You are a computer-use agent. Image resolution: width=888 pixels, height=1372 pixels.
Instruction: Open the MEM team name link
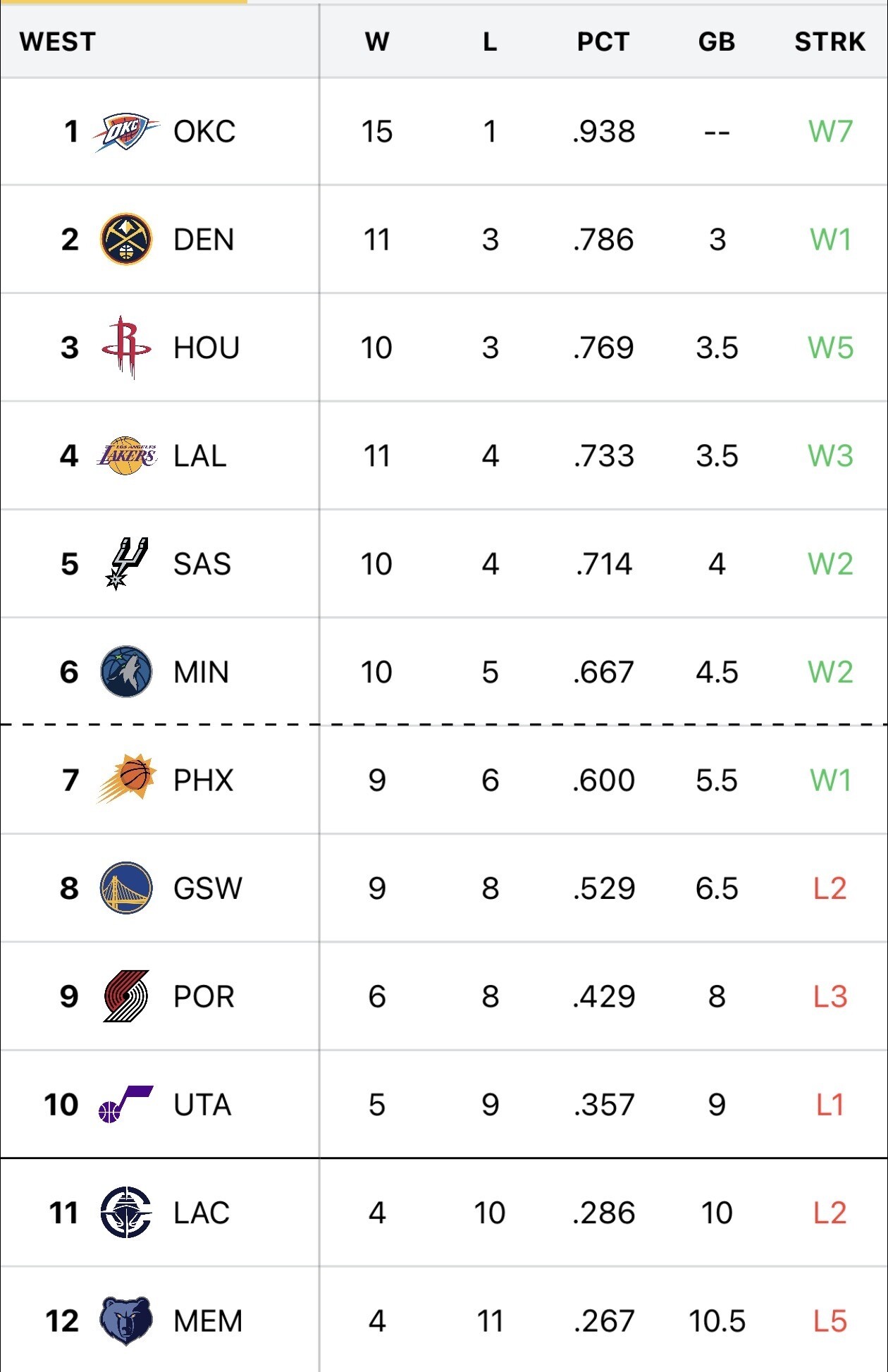pos(208,1321)
